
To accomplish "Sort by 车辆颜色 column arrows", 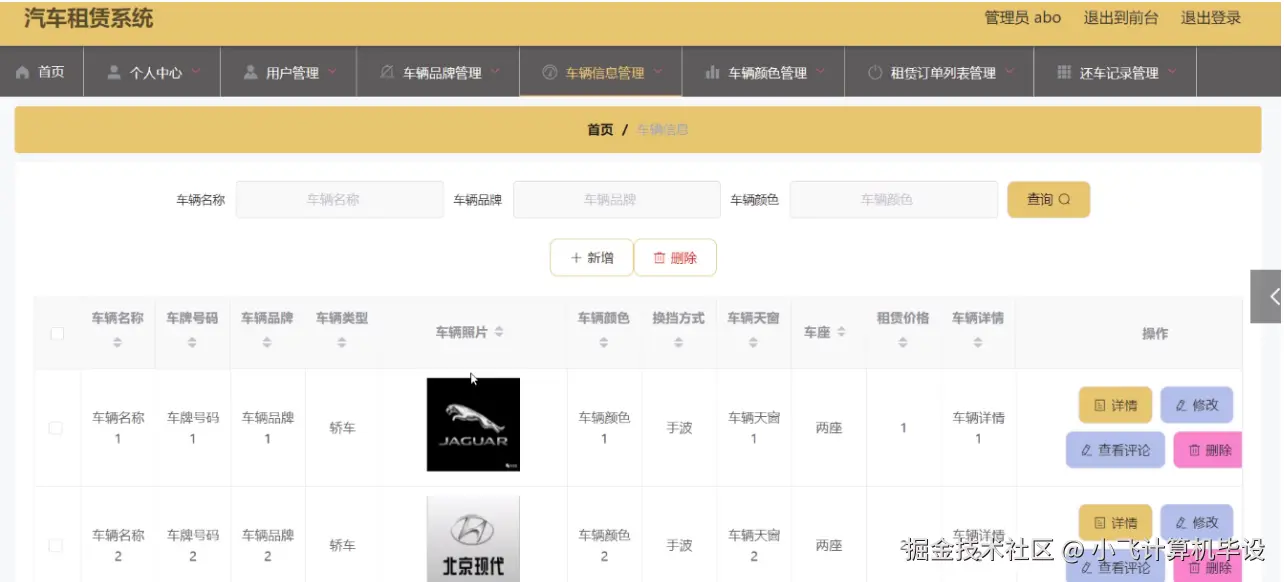I will (604, 342).
